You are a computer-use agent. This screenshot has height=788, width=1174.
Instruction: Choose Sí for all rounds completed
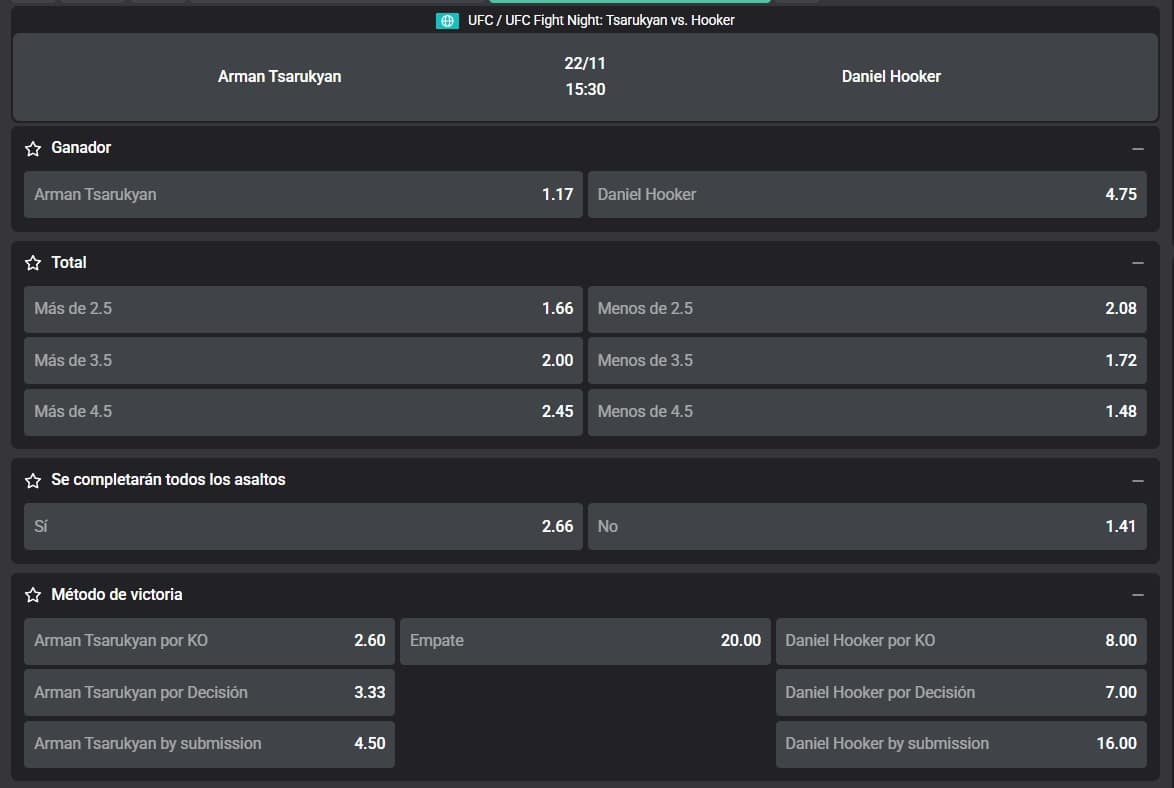[x=303, y=526]
